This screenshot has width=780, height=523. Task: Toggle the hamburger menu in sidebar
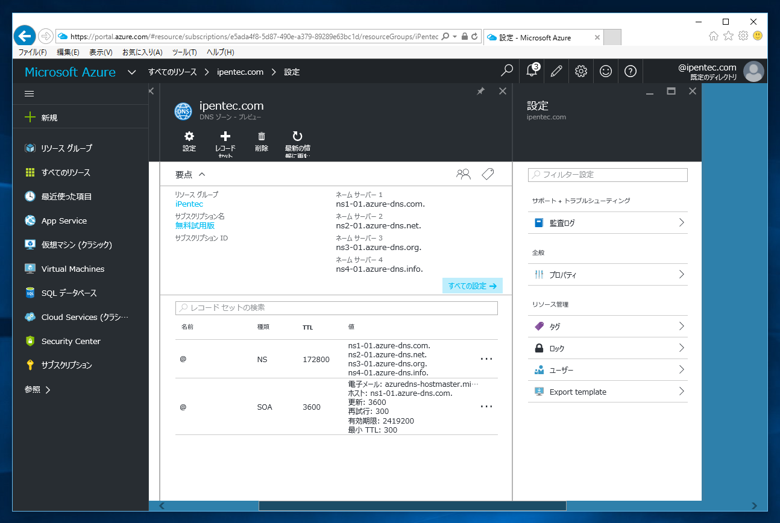[x=29, y=94]
